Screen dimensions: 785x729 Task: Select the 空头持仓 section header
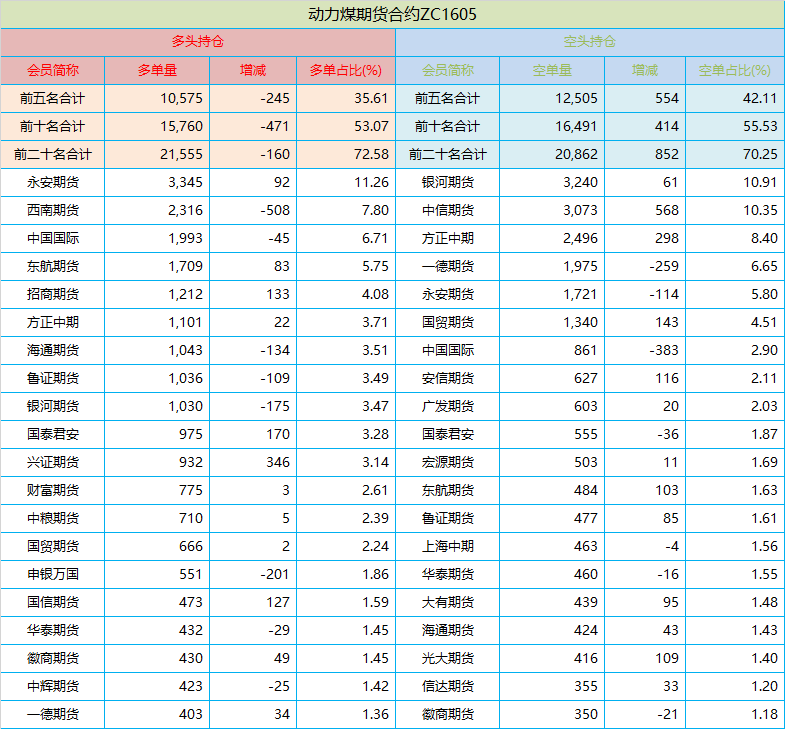590,42
